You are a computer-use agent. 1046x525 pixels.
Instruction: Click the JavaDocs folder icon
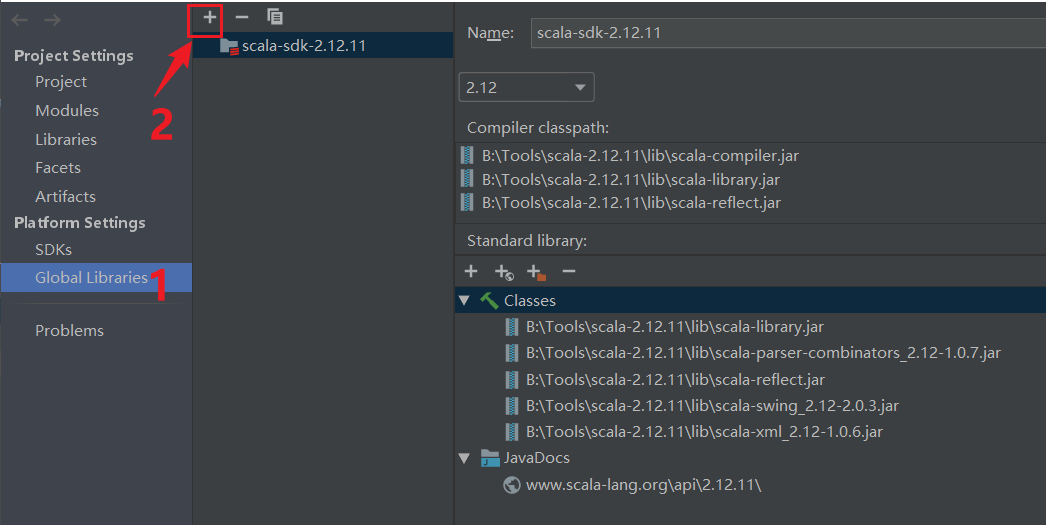(490, 458)
